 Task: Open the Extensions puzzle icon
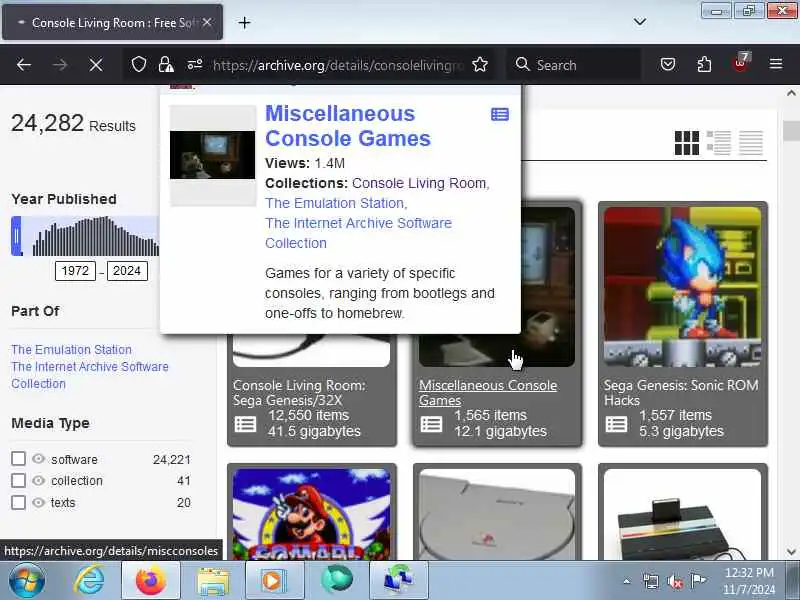pyautogui.click(x=704, y=65)
